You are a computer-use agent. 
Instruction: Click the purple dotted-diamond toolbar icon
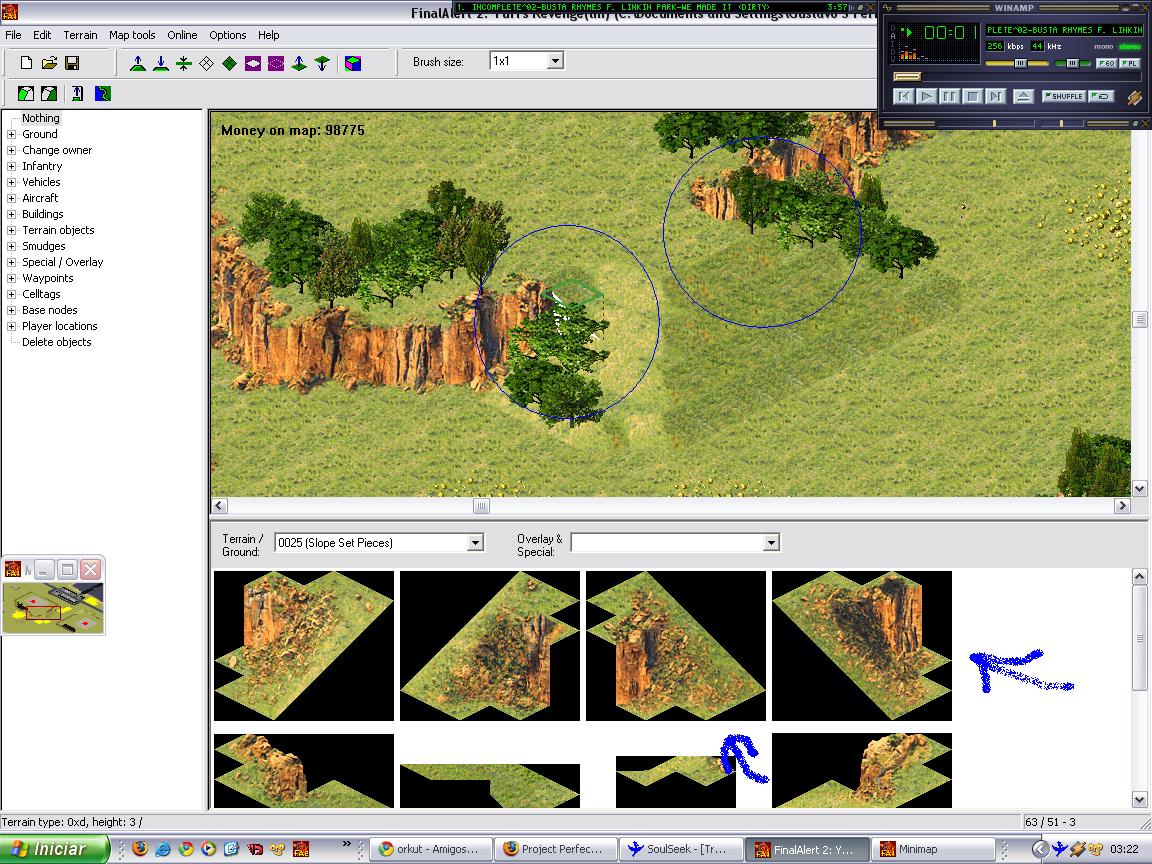coord(276,63)
